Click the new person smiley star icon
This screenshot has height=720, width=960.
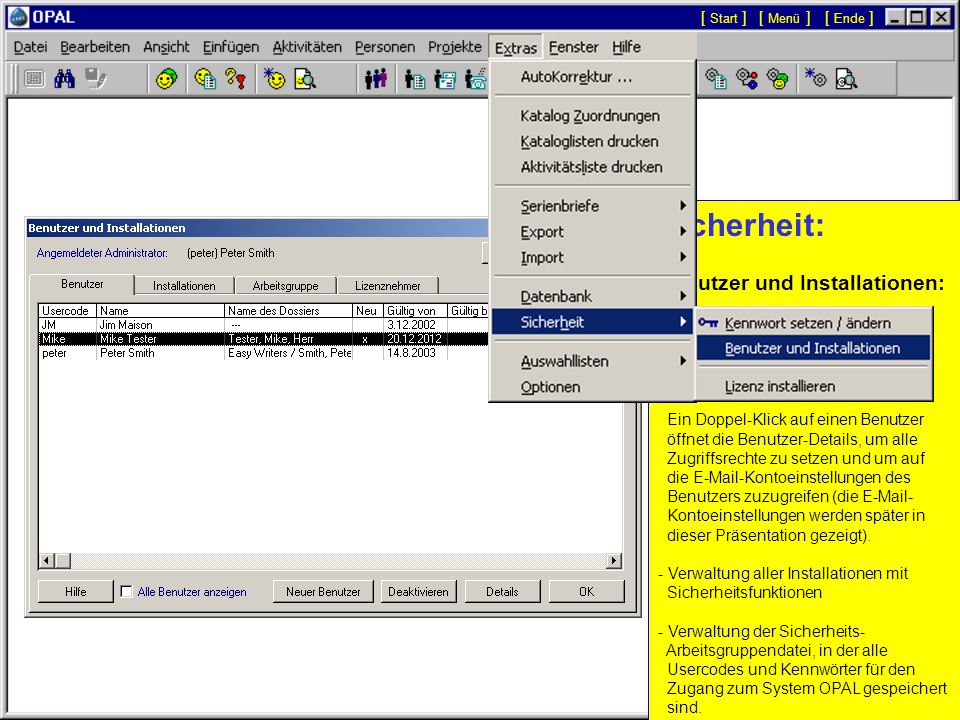tap(274, 78)
